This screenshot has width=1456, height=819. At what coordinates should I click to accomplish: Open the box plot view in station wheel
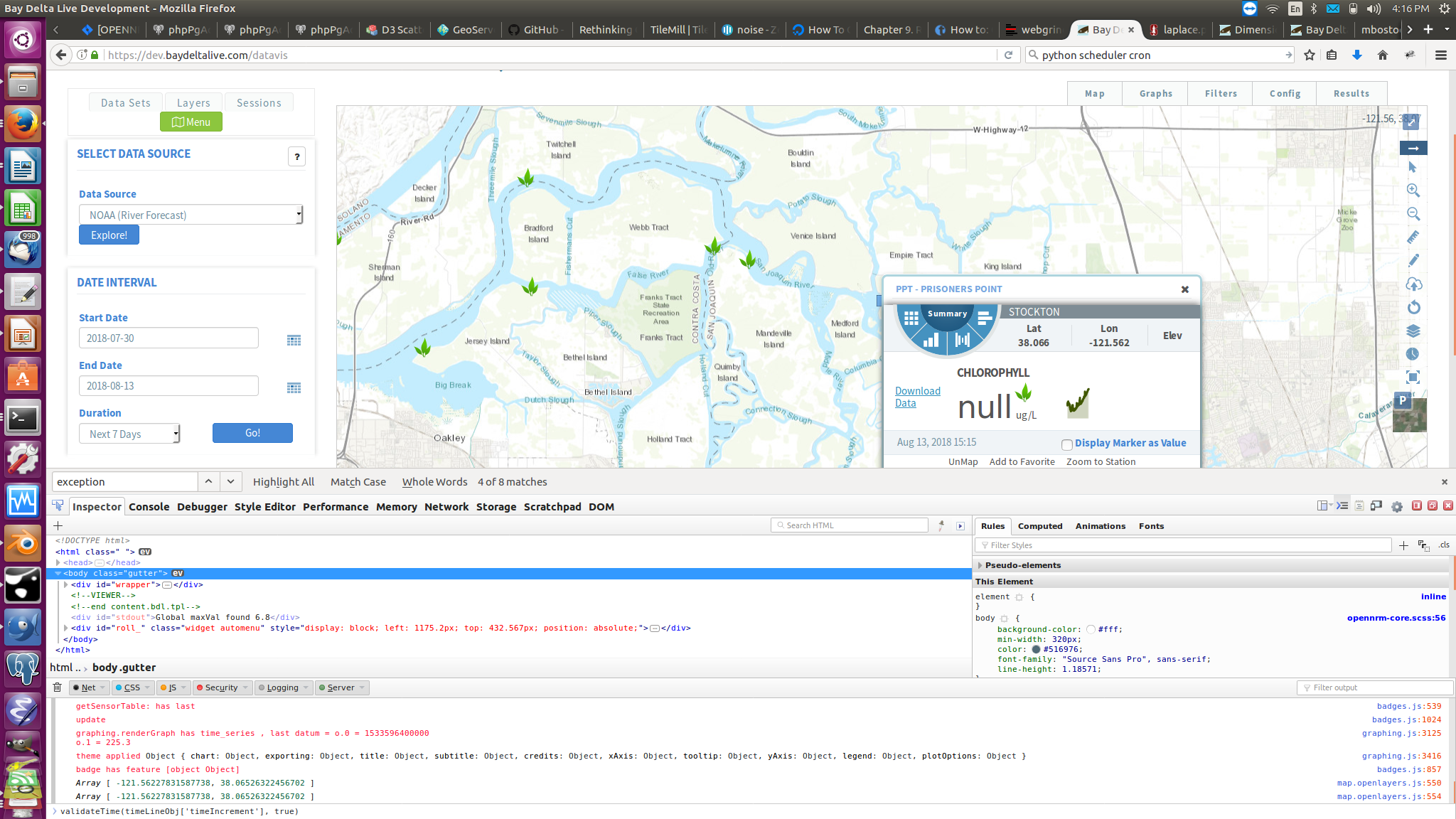pos(963,340)
